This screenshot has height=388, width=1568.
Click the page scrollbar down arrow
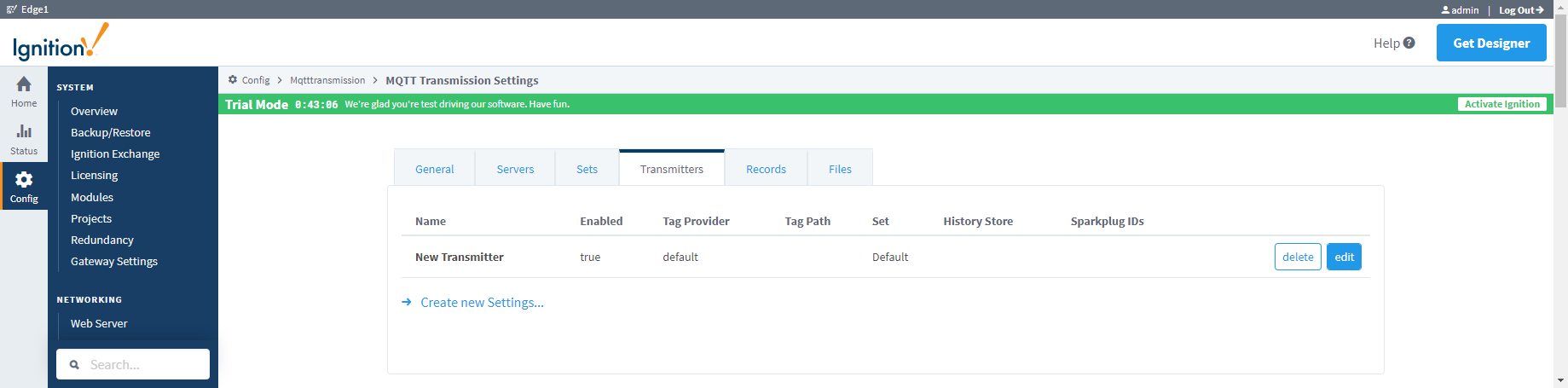point(1560,380)
